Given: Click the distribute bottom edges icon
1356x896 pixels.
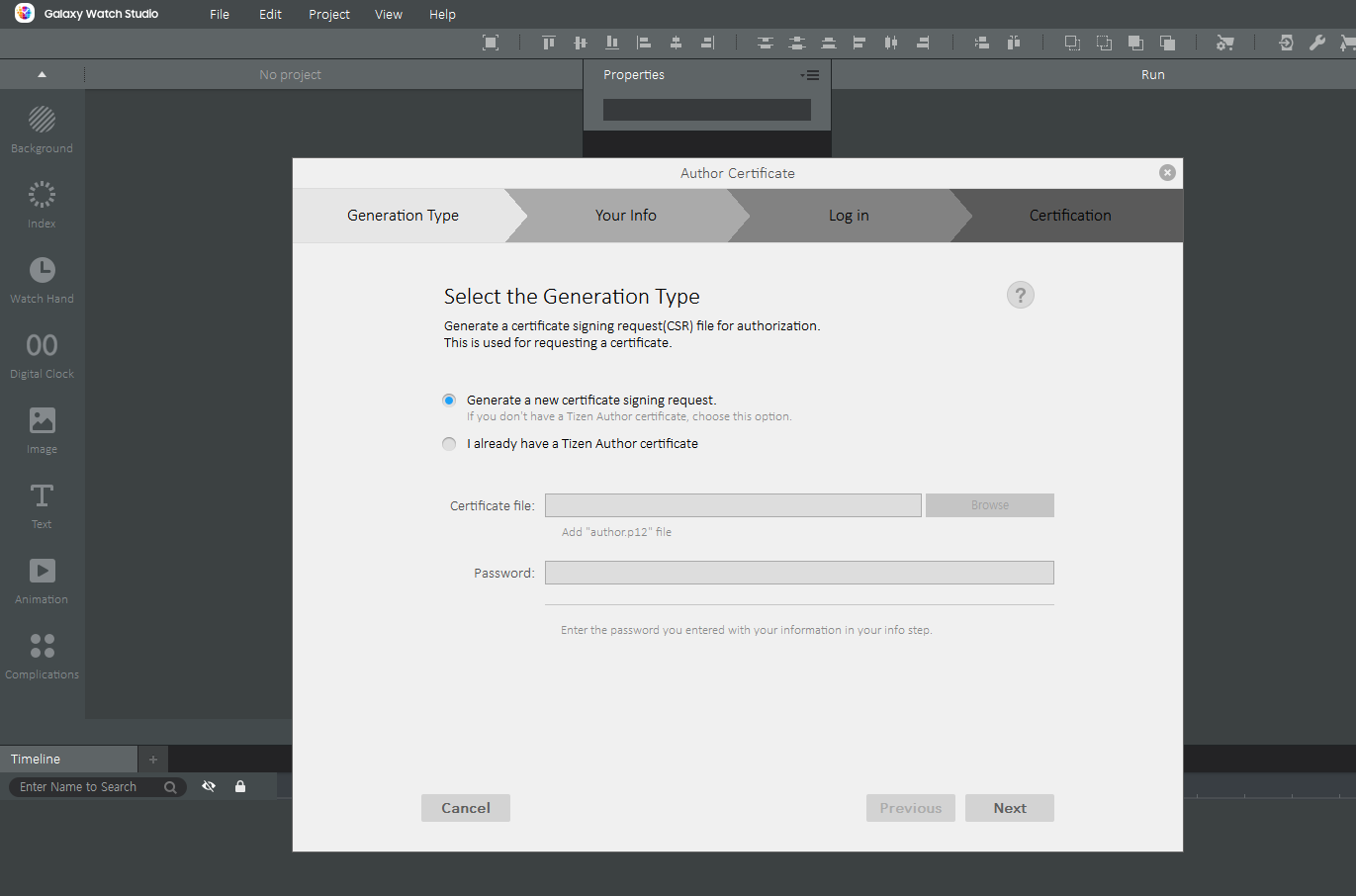Looking at the screenshot, I should [x=829, y=43].
